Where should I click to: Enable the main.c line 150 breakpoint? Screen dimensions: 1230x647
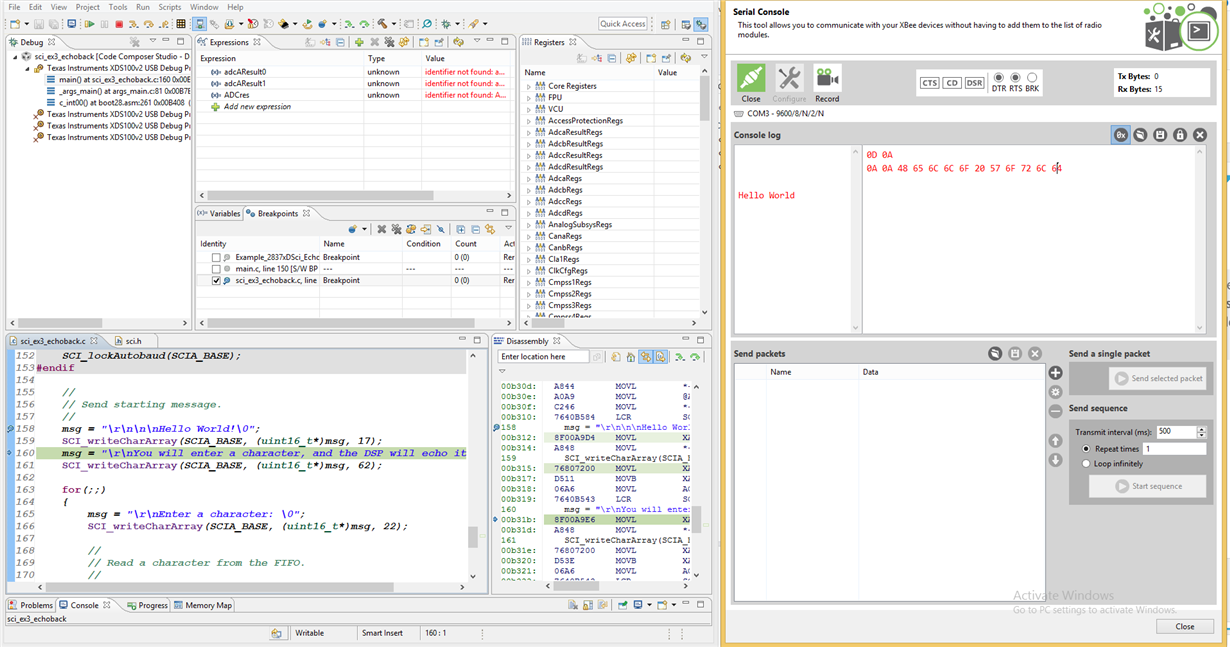point(216,269)
